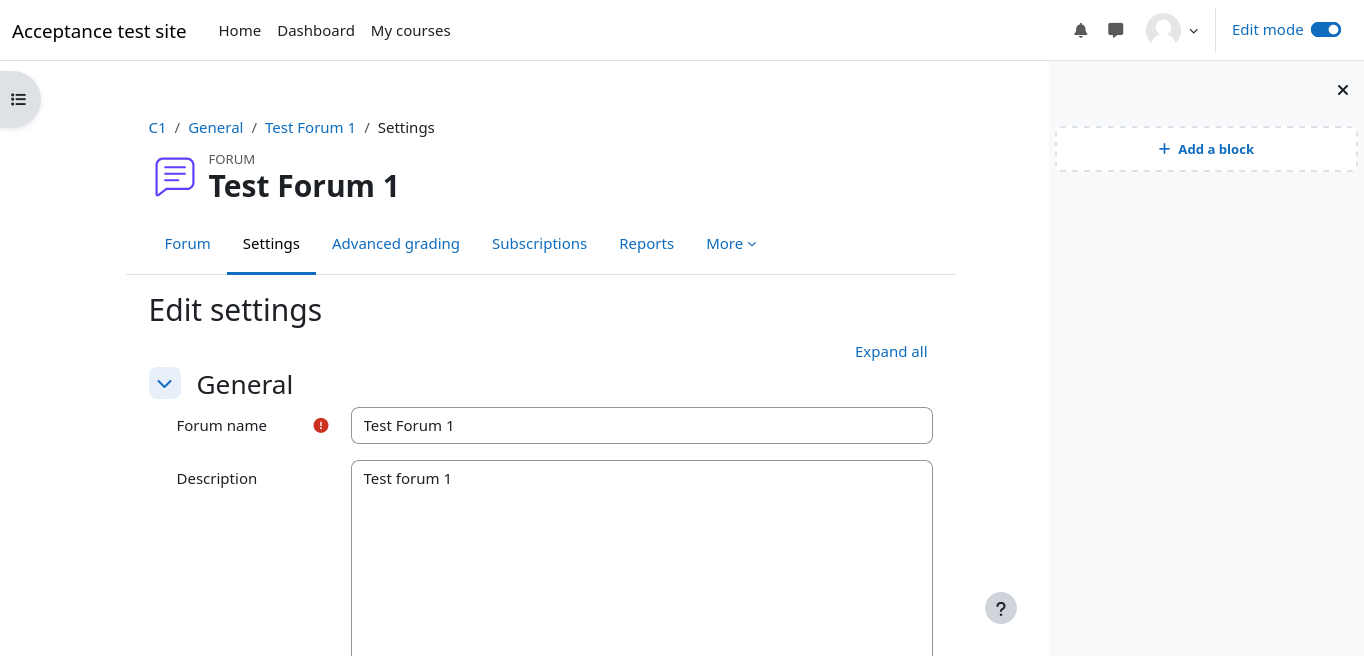Click the Expand all link
This screenshot has height=656, width=1364.
(891, 352)
